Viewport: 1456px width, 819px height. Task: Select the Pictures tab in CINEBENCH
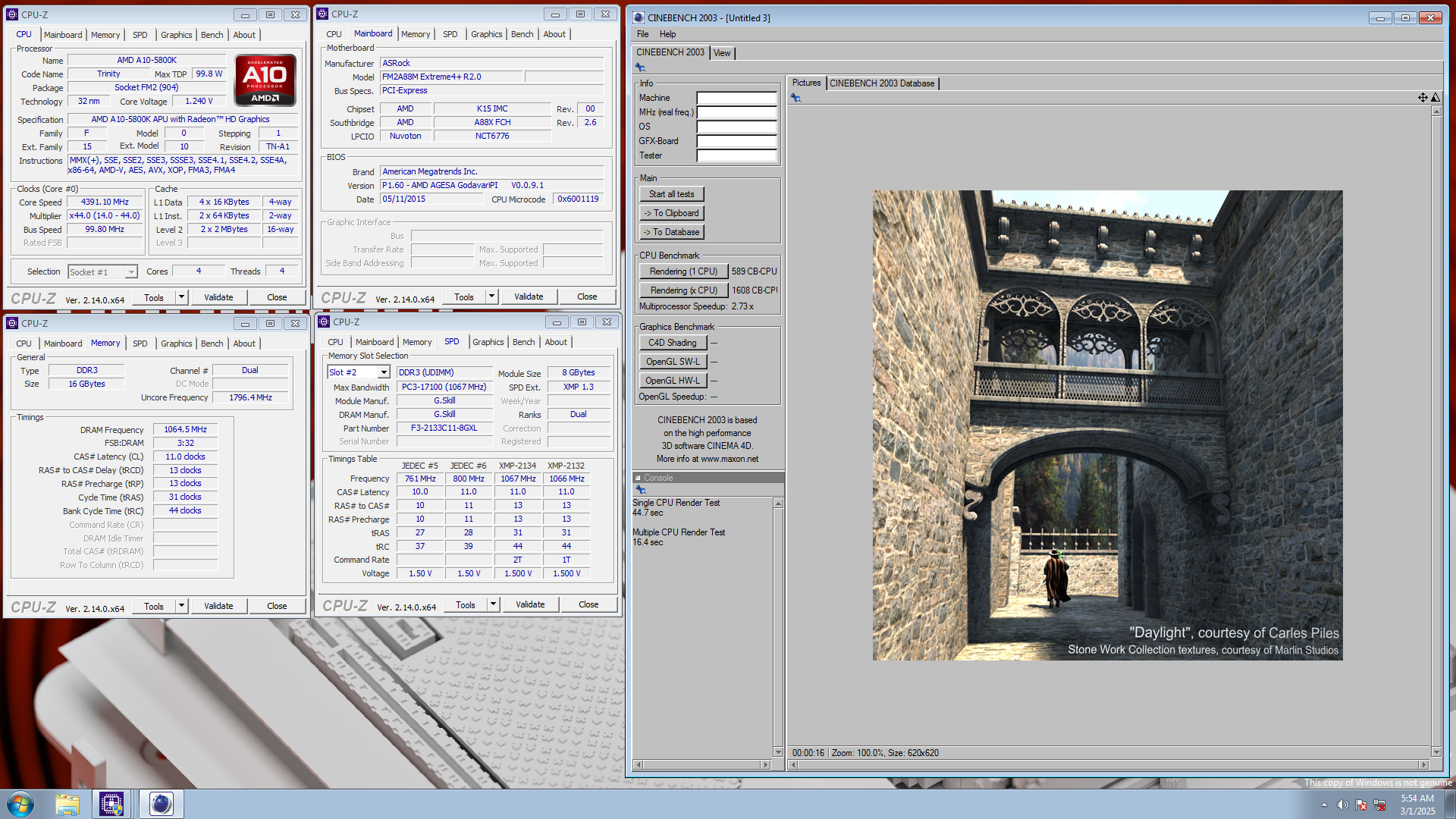tap(806, 83)
